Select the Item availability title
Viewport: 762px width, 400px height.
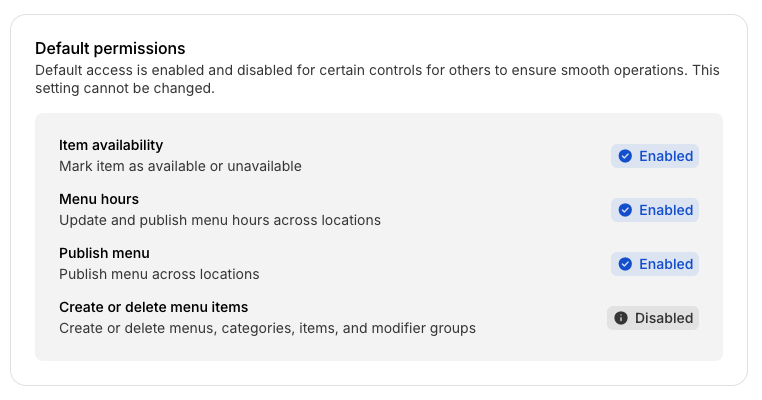tap(111, 145)
